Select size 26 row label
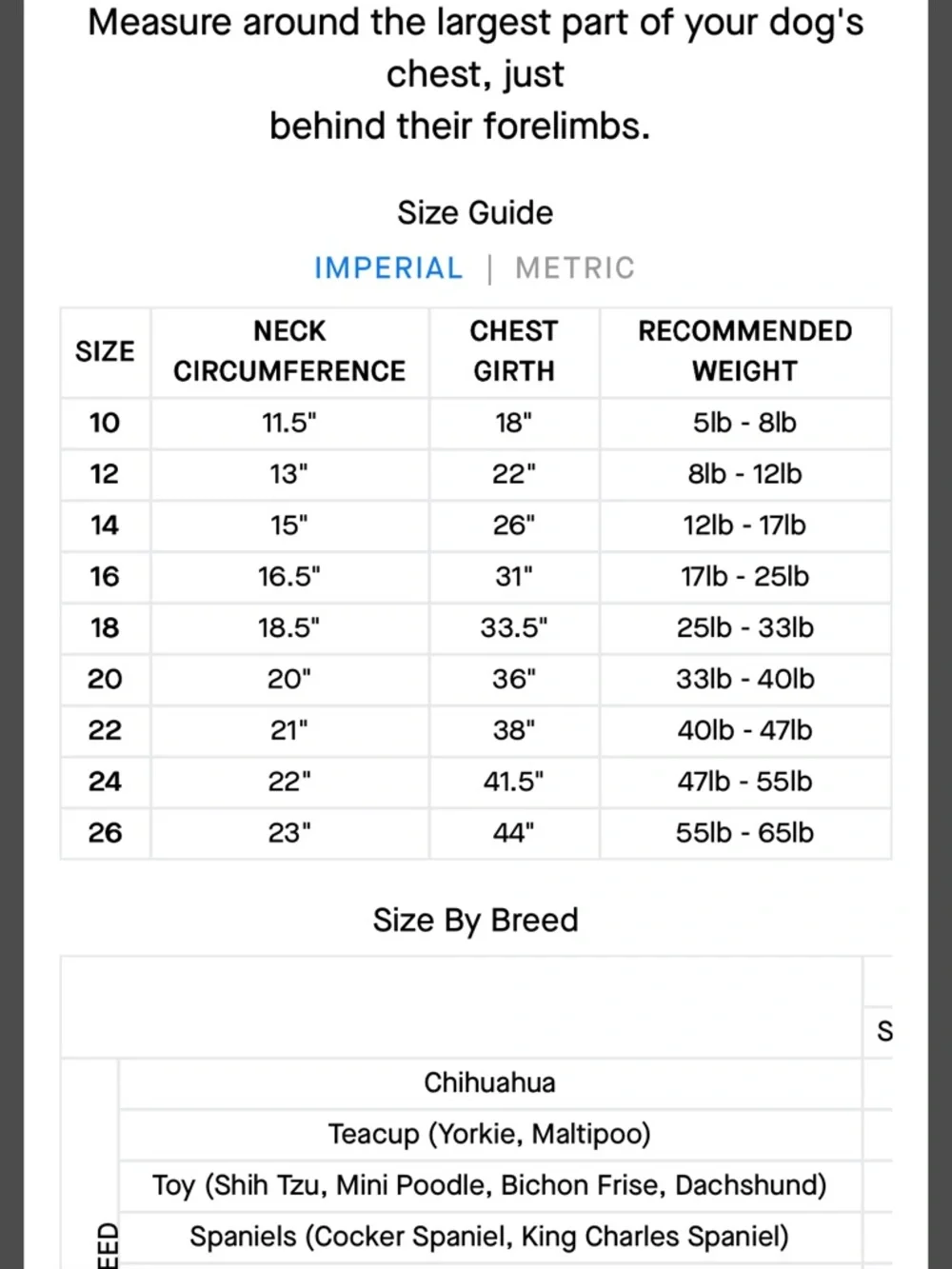Viewport: 952px width, 1269px height. [106, 833]
